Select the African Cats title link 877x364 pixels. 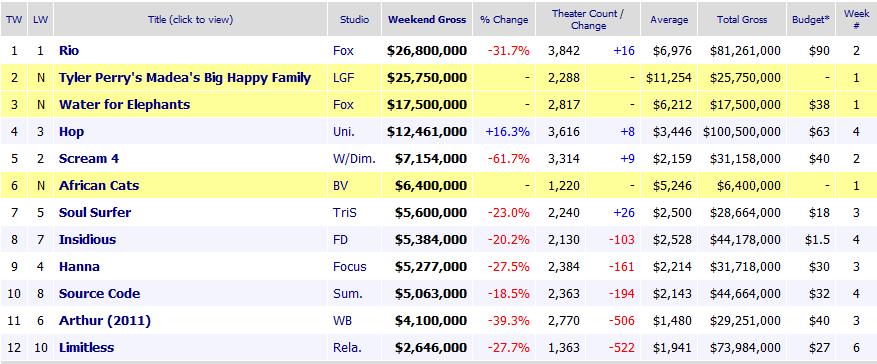(x=98, y=186)
